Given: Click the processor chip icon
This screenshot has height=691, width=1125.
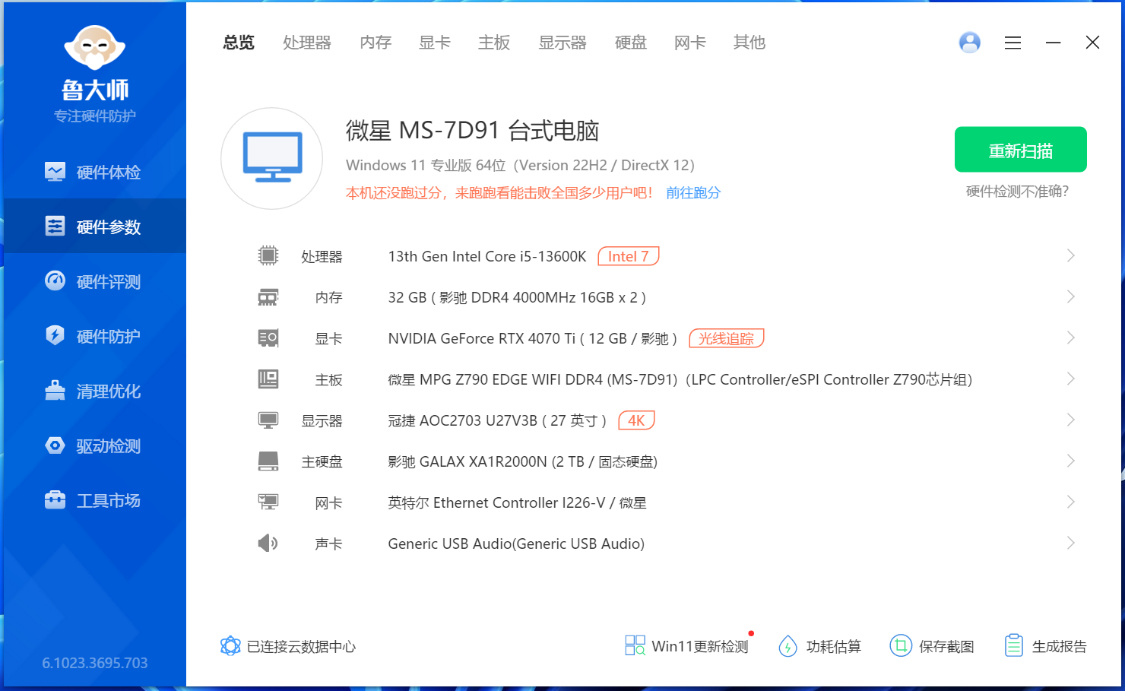Looking at the screenshot, I should point(268,255).
